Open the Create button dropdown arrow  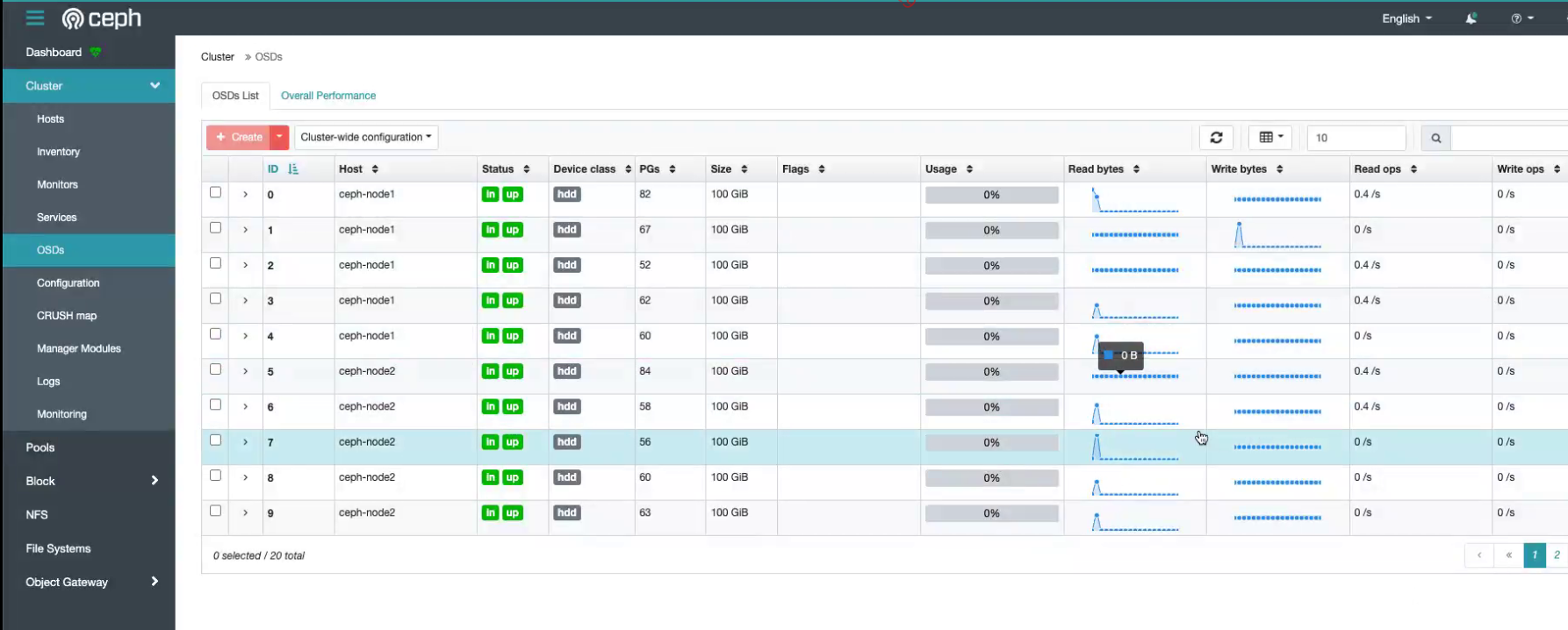279,137
